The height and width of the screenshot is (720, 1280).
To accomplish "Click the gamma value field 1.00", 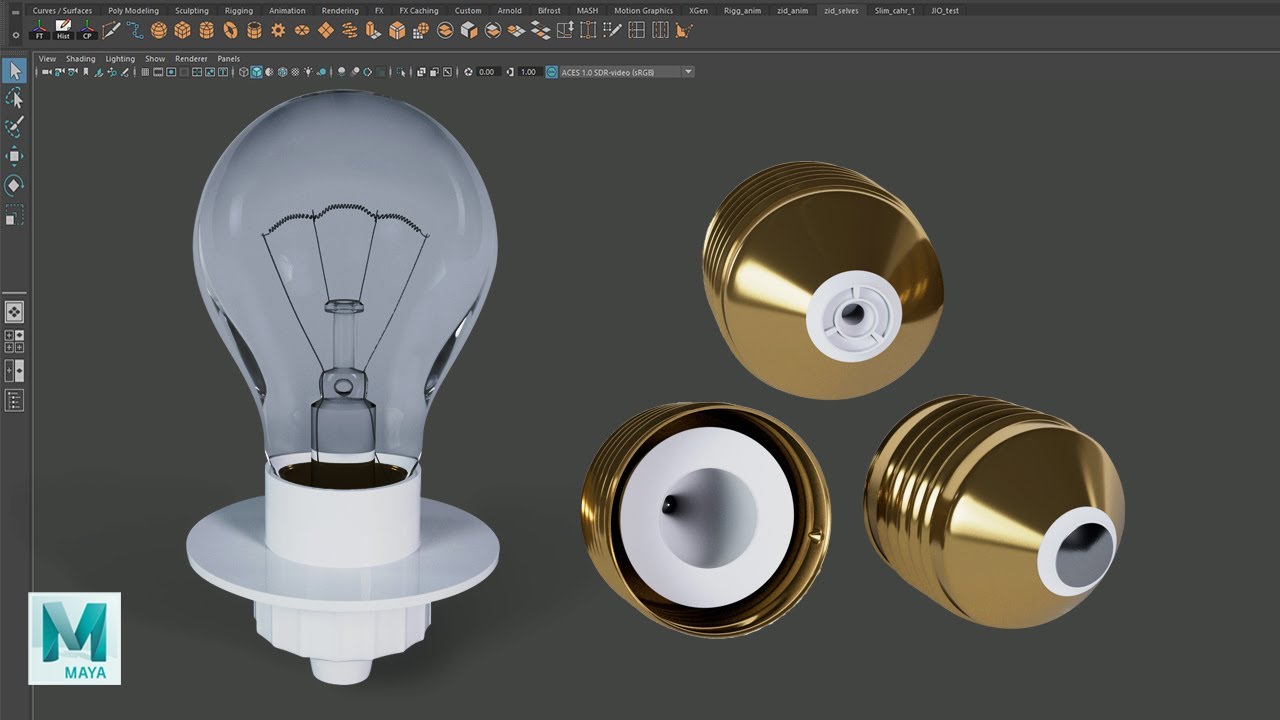I will point(529,72).
